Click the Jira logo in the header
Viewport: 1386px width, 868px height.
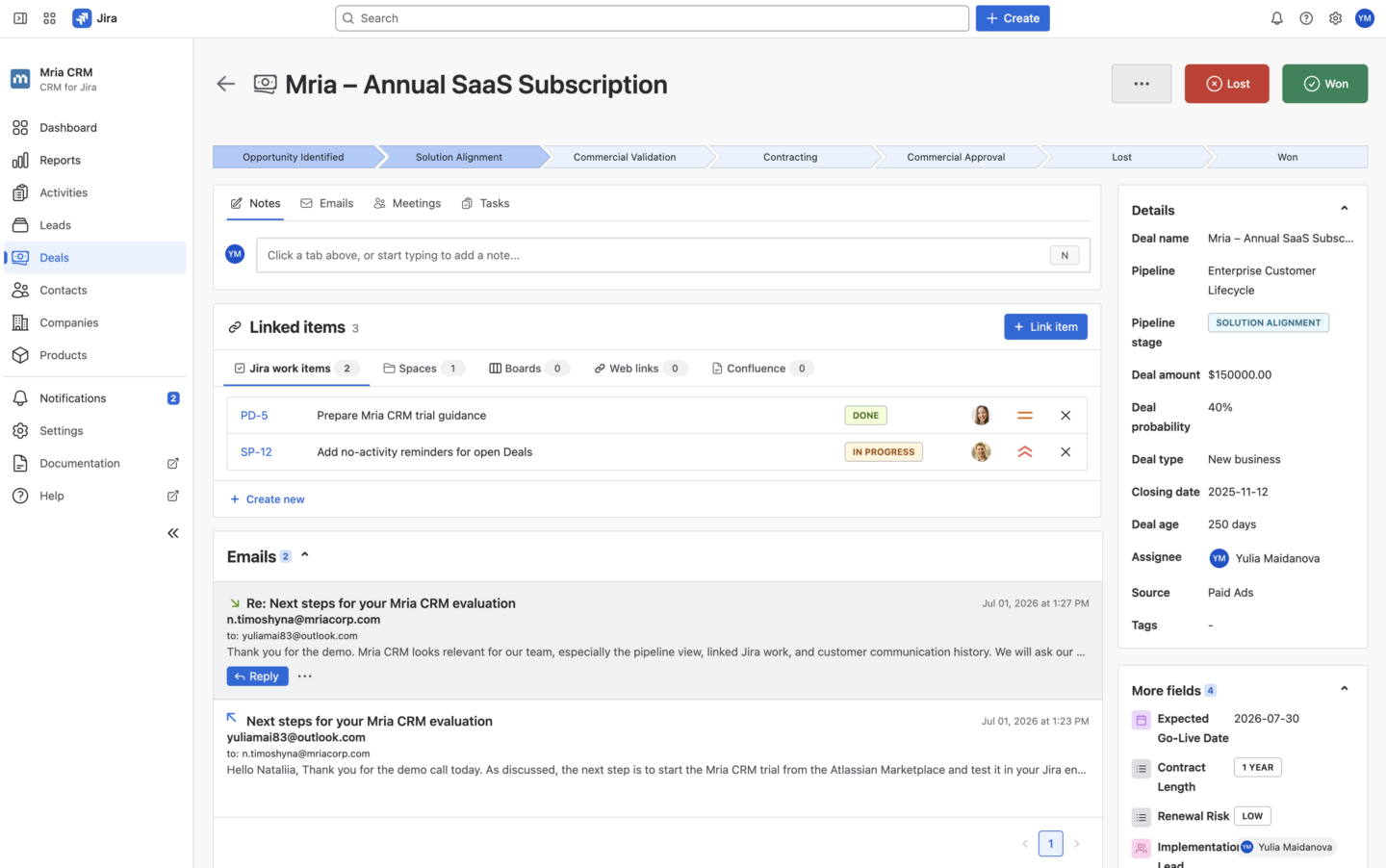[95, 18]
